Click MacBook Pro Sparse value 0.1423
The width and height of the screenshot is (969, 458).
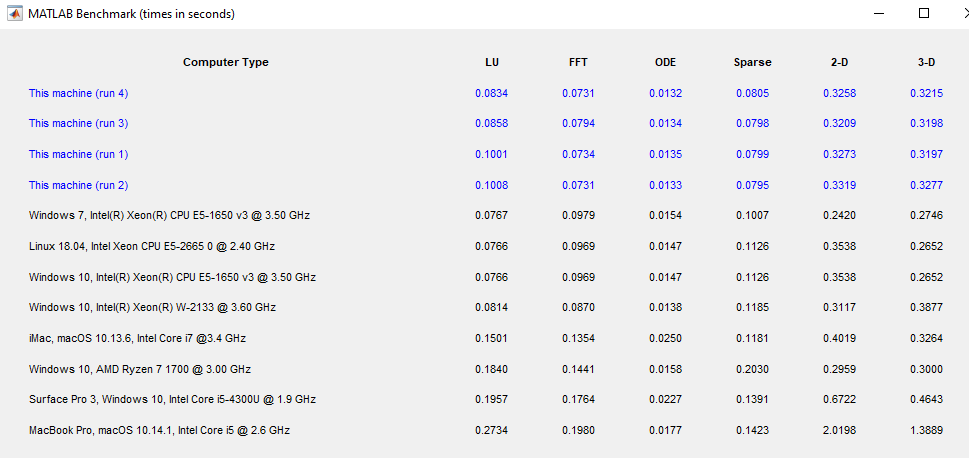coord(753,430)
